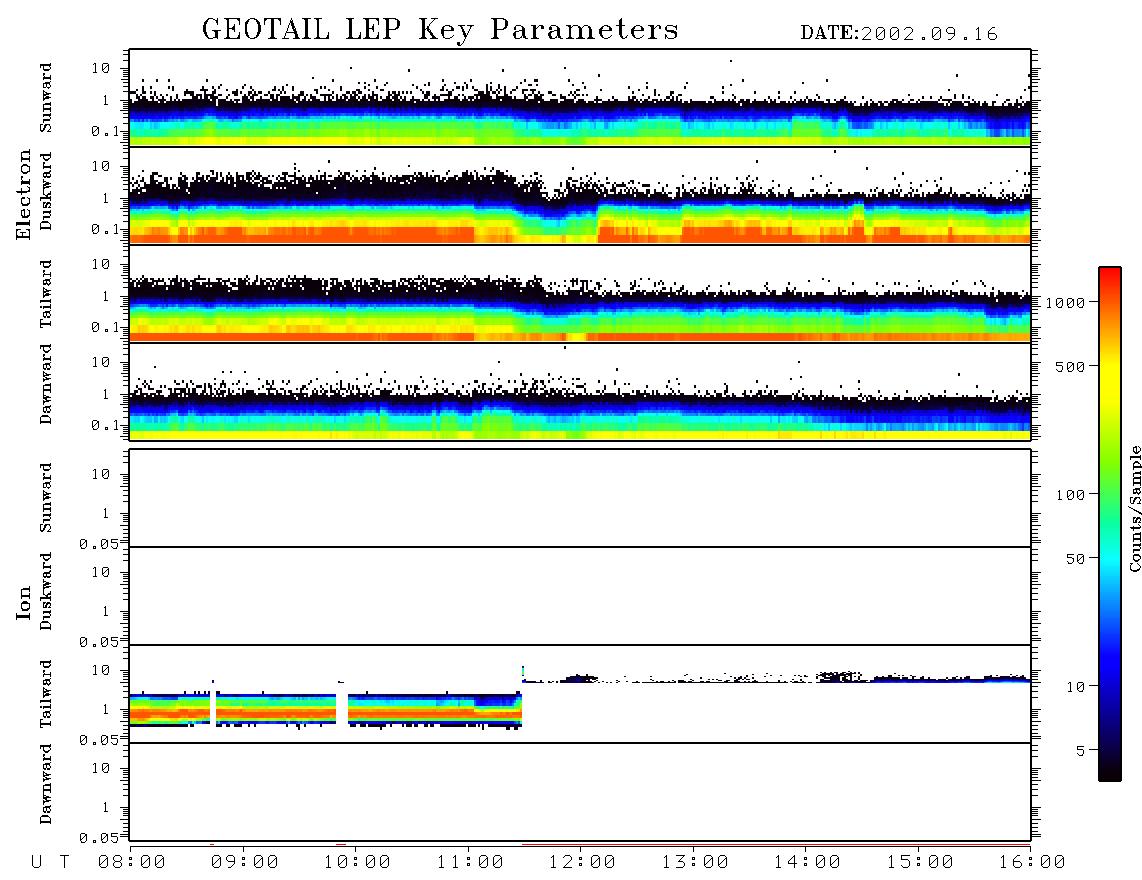Click inside the Electron Dawnward spectrogram panel
Screen dimensions: 1142x880
pos(580,391)
